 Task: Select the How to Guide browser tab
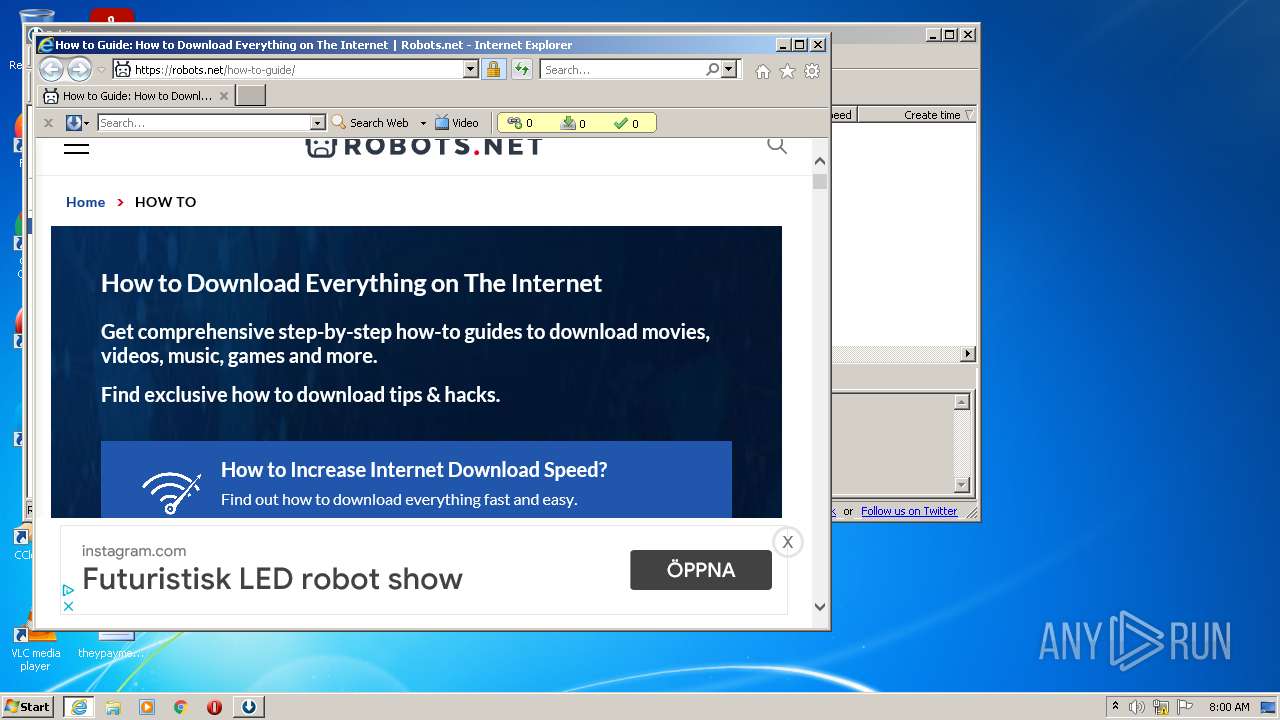point(128,96)
